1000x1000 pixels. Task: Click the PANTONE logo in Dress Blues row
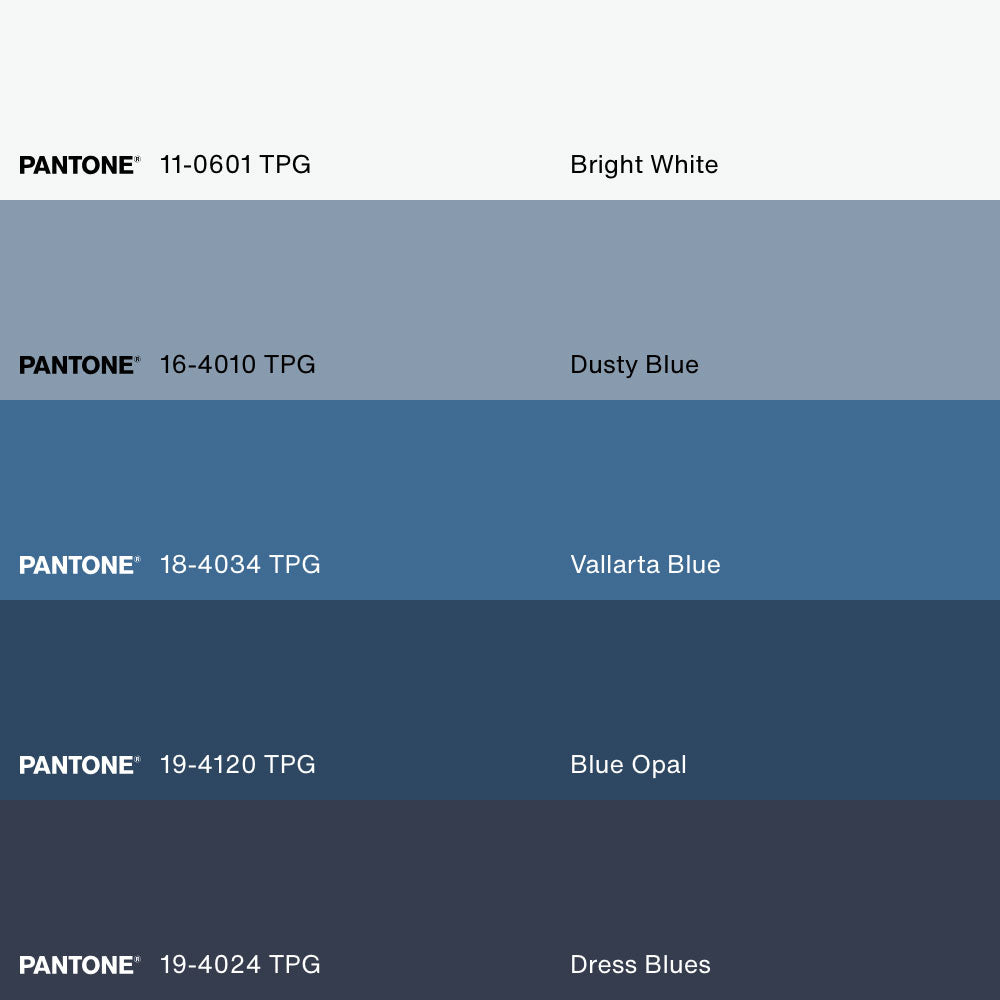[x=79, y=965]
